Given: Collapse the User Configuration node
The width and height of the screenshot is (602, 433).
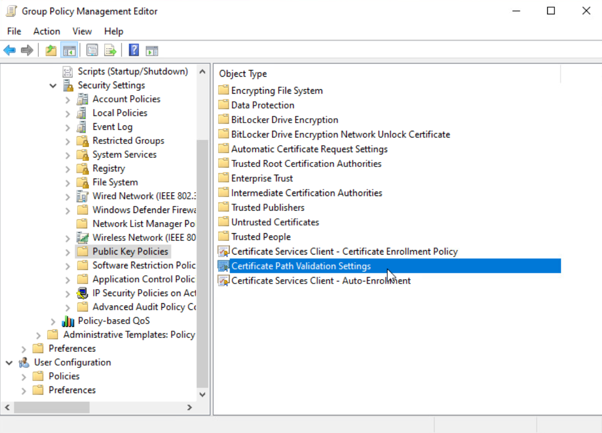Looking at the screenshot, I should [9, 363].
